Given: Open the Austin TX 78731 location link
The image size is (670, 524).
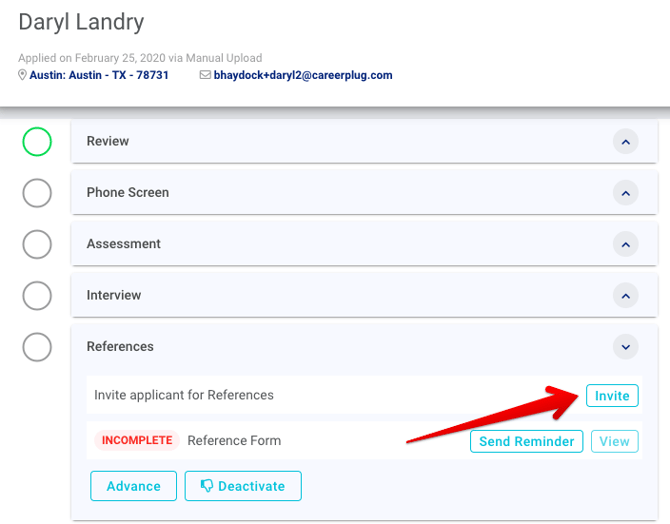Looking at the screenshot, I should pyautogui.click(x=99, y=75).
